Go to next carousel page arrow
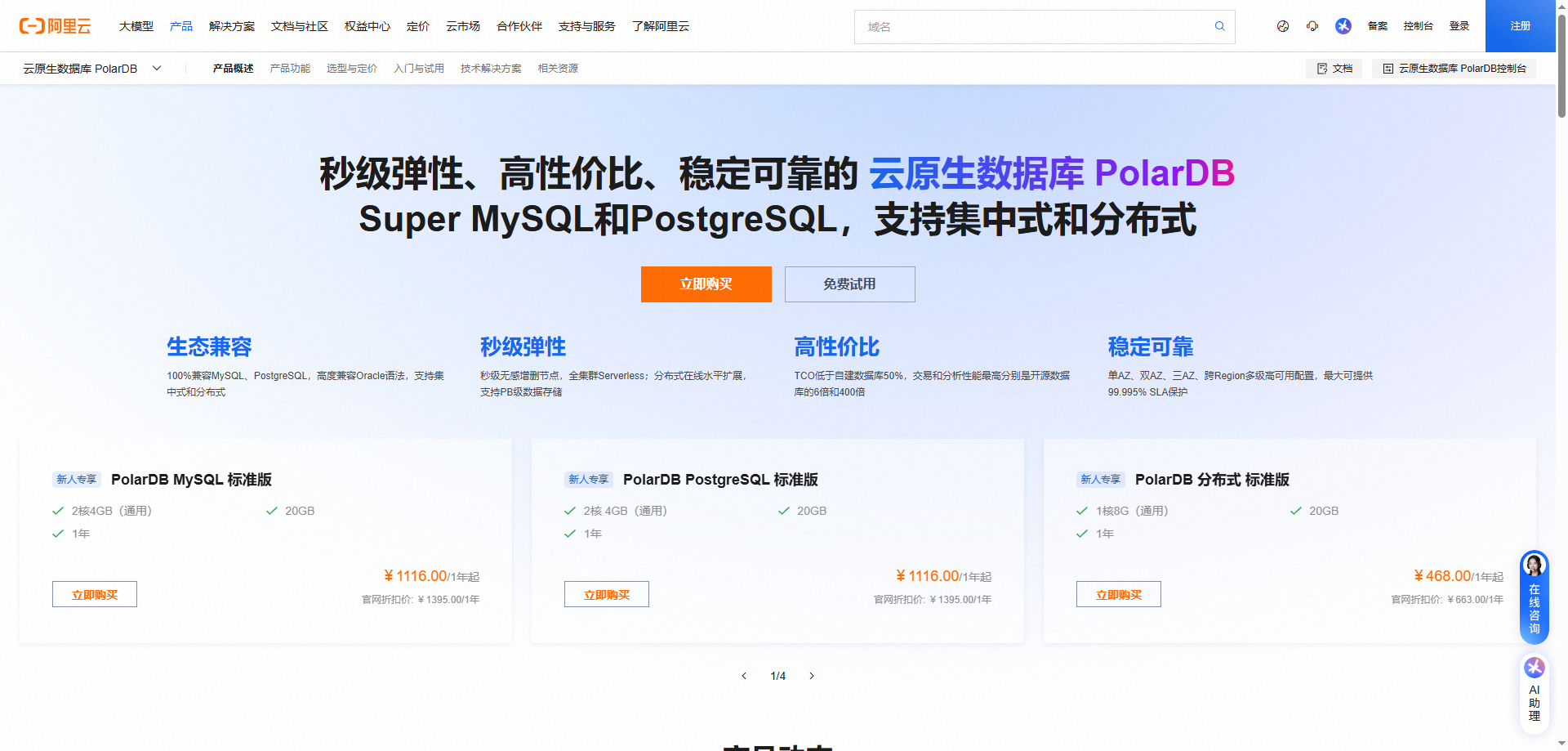1568x751 pixels. click(812, 676)
